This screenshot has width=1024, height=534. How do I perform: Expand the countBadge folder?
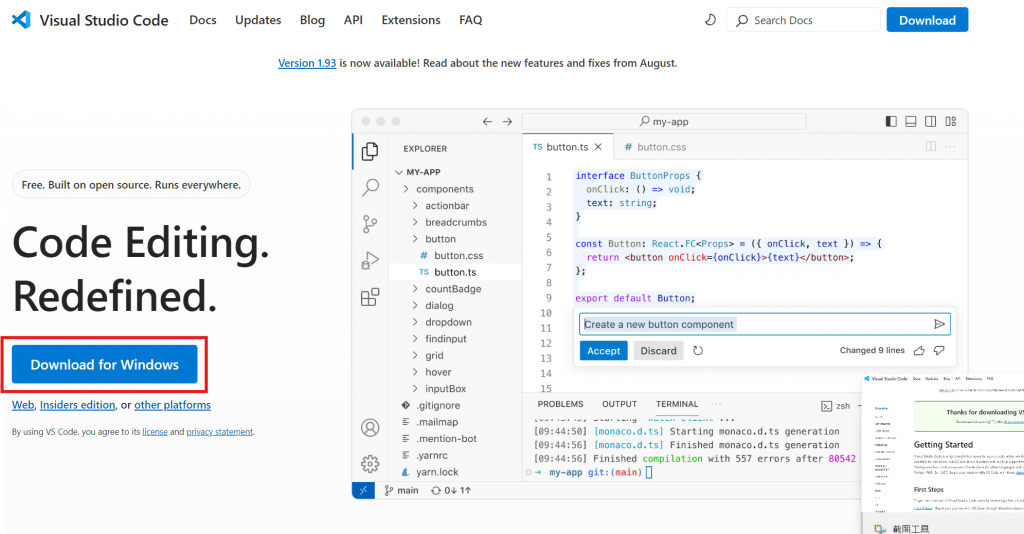pyautogui.click(x=415, y=289)
